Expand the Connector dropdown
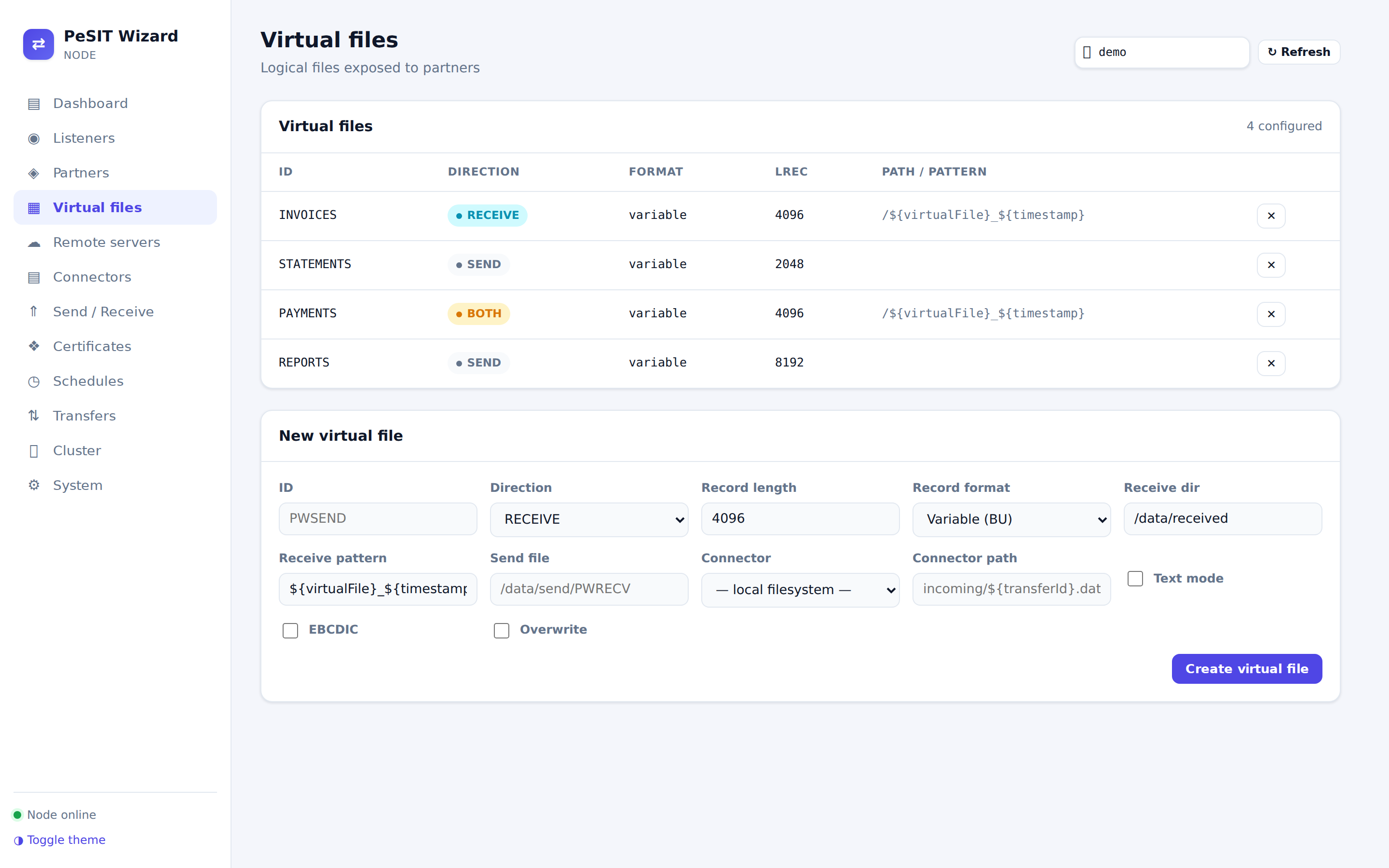The height and width of the screenshot is (868, 1389). click(800, 590)
